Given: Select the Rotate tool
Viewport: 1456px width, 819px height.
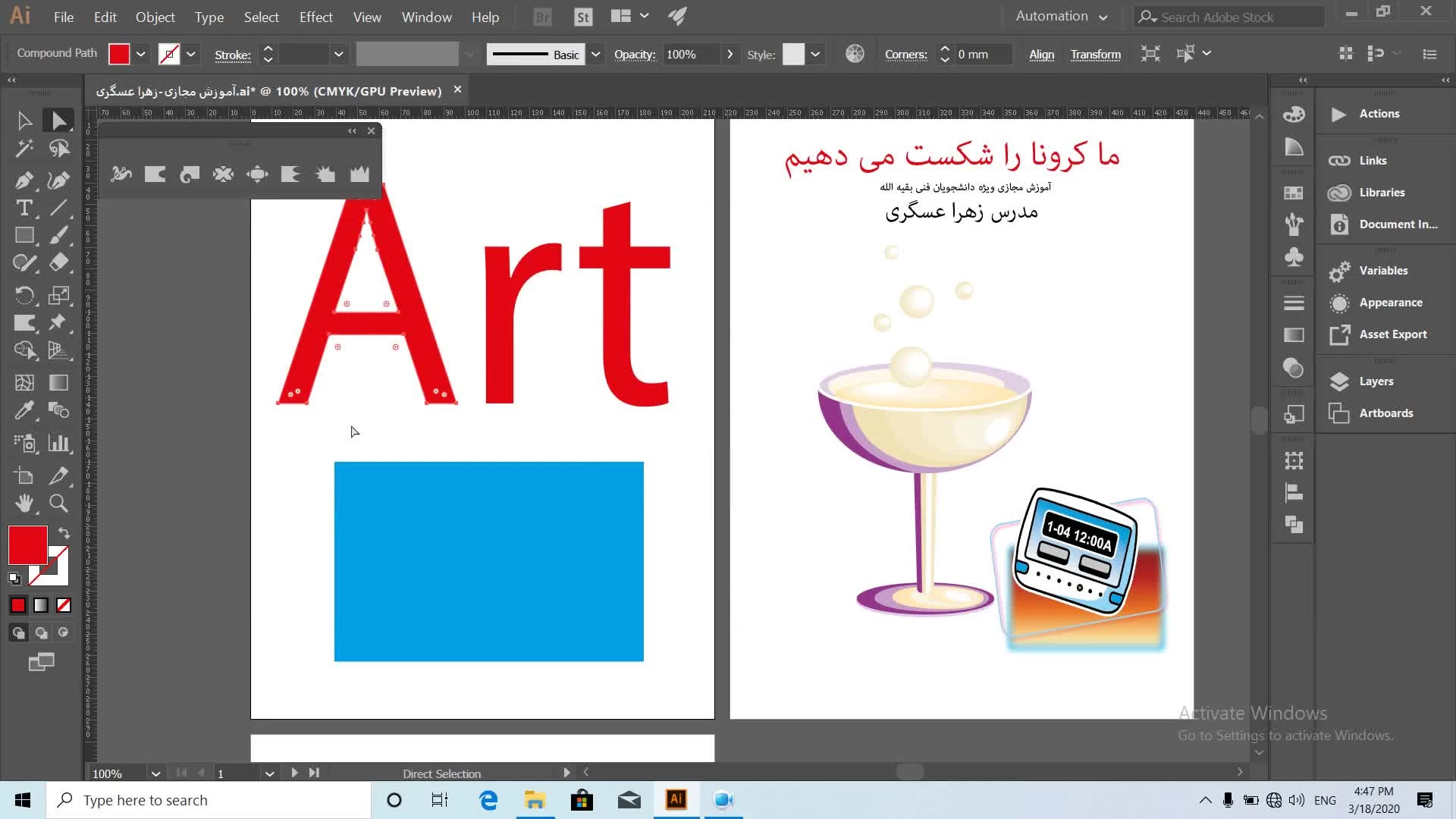Looking at the screenshot, I should pyautogui.click(x=24, y=295).
